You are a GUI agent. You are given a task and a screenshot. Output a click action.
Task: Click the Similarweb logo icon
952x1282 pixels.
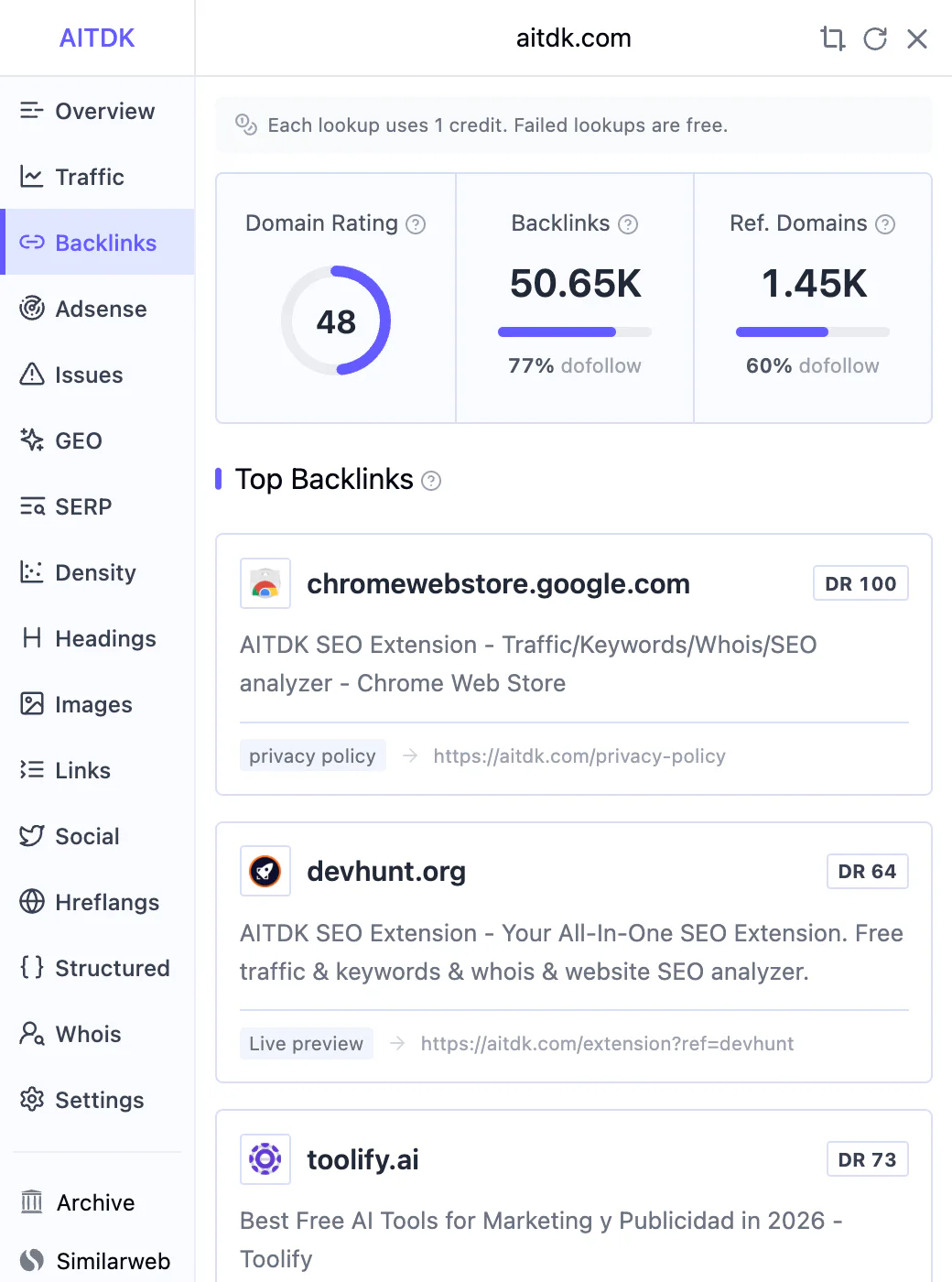coord(32,1261)
